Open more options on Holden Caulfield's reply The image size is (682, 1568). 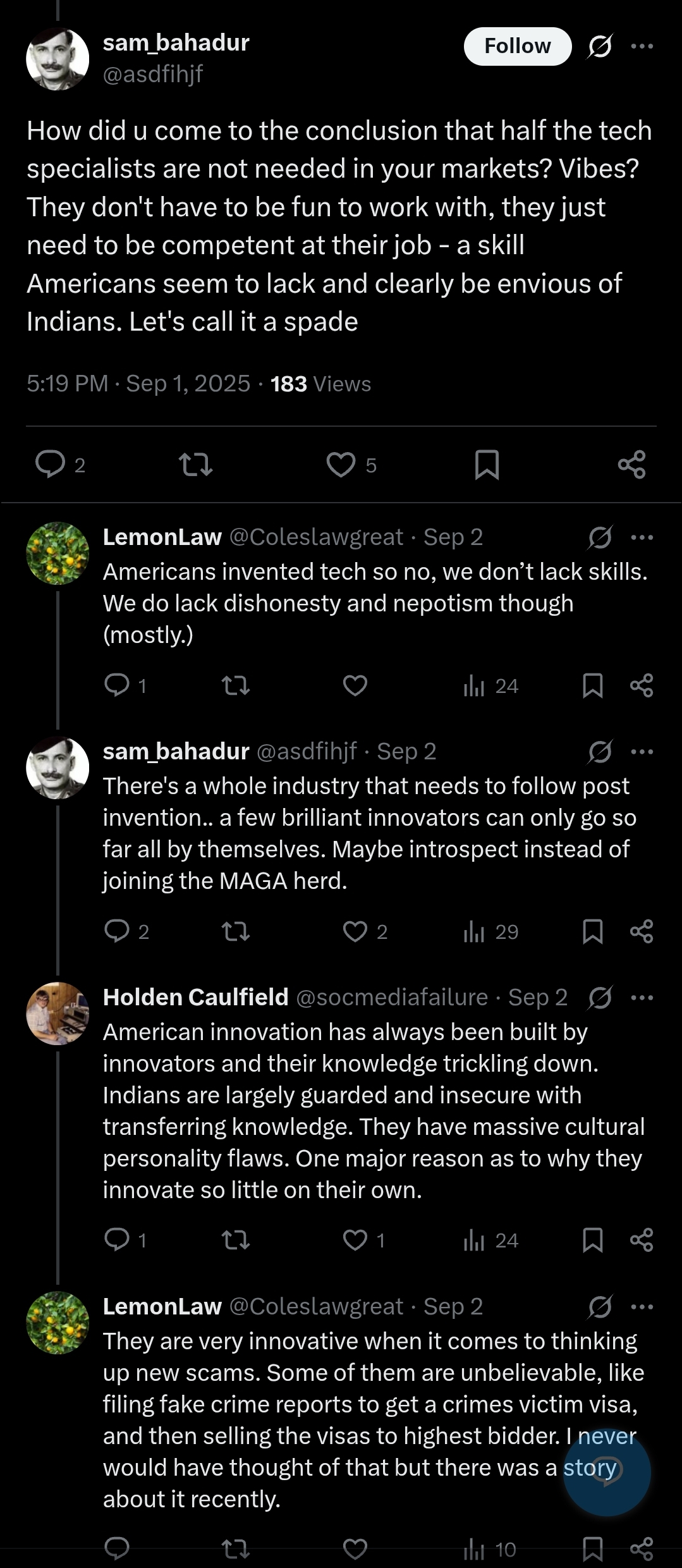(642, 998)
